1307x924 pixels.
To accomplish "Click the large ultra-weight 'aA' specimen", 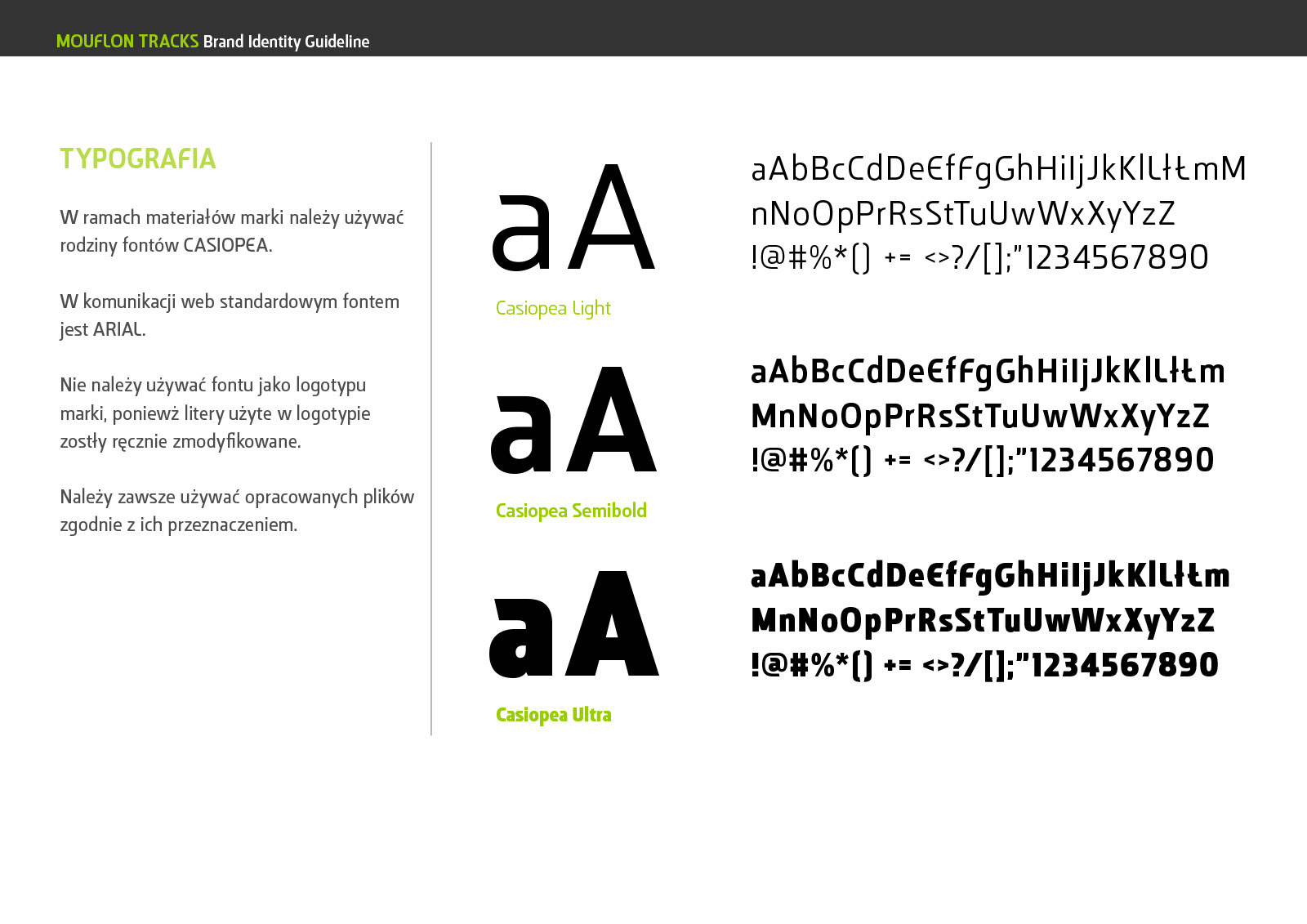I will [573, 623].
